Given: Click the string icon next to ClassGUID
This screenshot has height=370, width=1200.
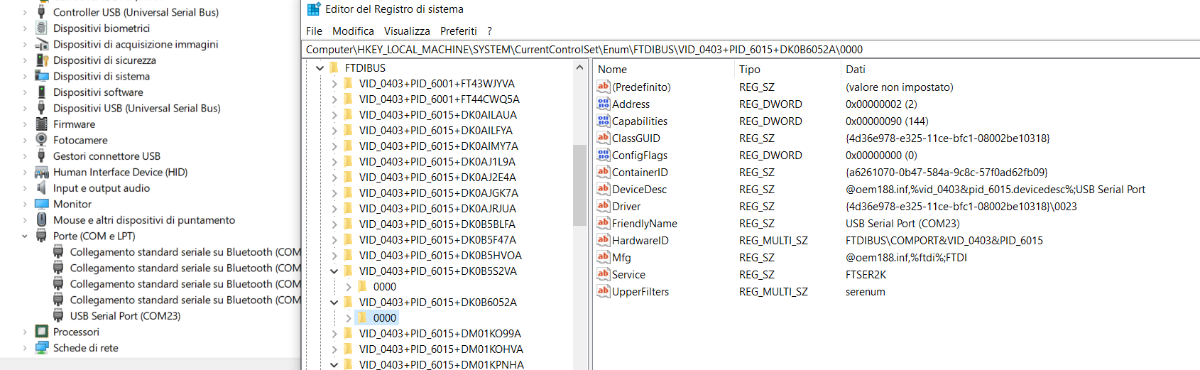Looking at the screenshot, I should 603,138.
